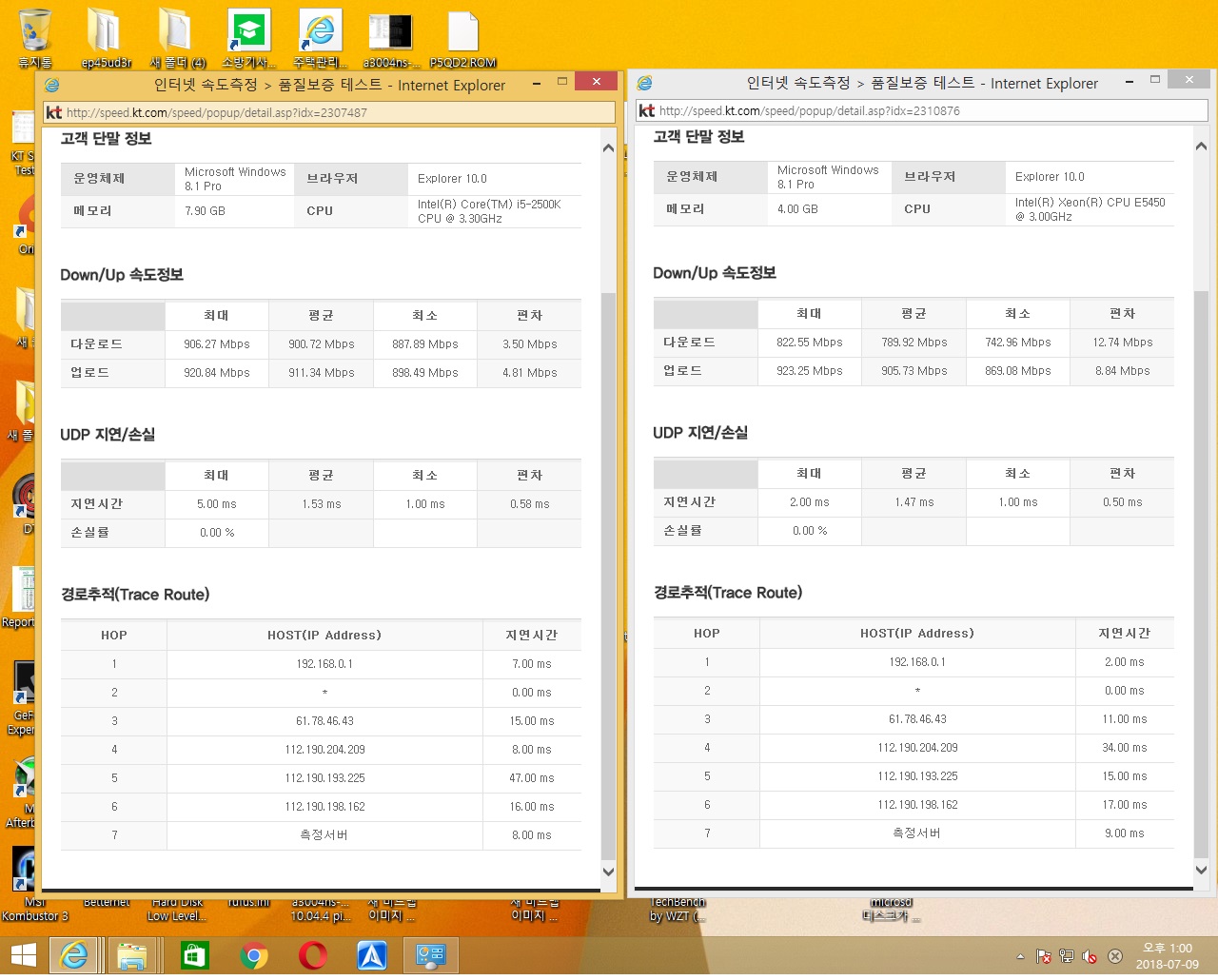
Task: Click the Intel Xeon E5450 CPU value
Action: (x=1090, y=209)
